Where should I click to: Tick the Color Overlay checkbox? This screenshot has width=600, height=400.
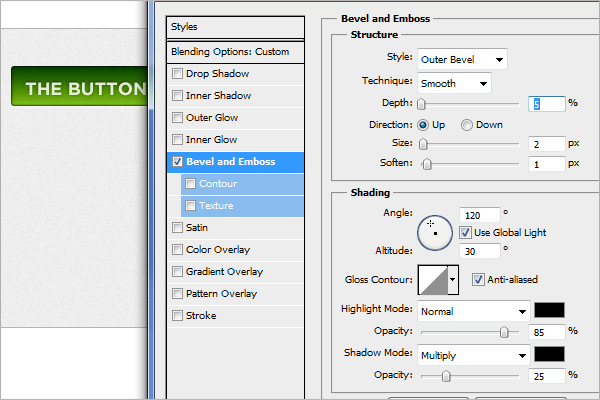(177, 250)
